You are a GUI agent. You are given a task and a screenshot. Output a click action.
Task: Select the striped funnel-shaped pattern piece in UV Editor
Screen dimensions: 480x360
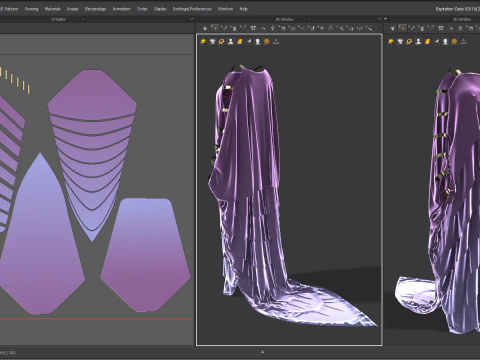(92, 173)
